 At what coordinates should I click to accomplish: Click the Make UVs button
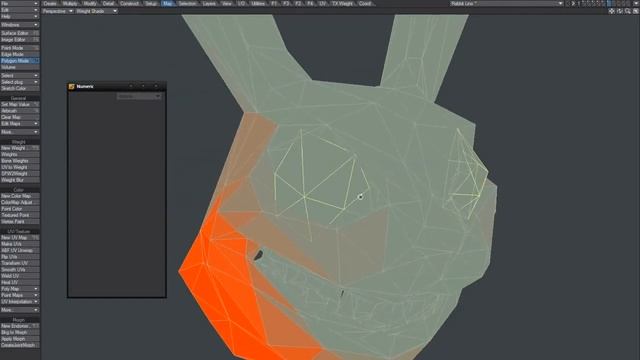coord(20,244)
